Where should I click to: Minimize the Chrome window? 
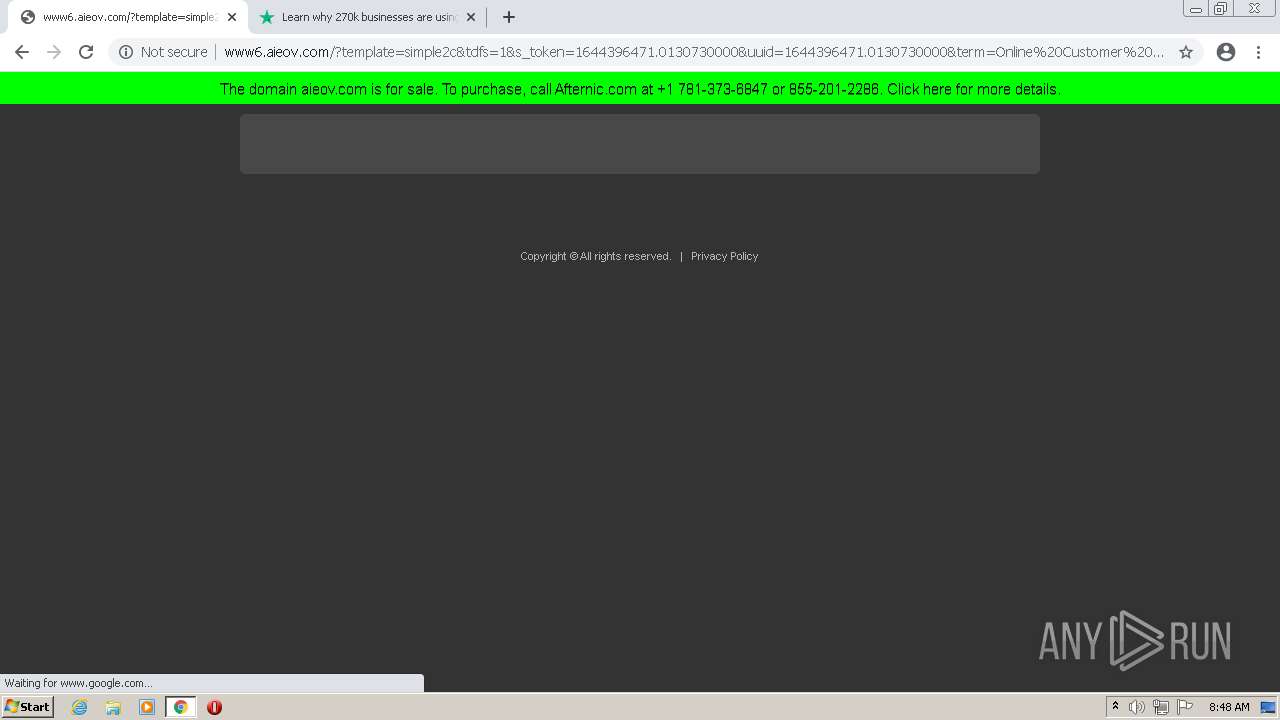click(1195, 9)
